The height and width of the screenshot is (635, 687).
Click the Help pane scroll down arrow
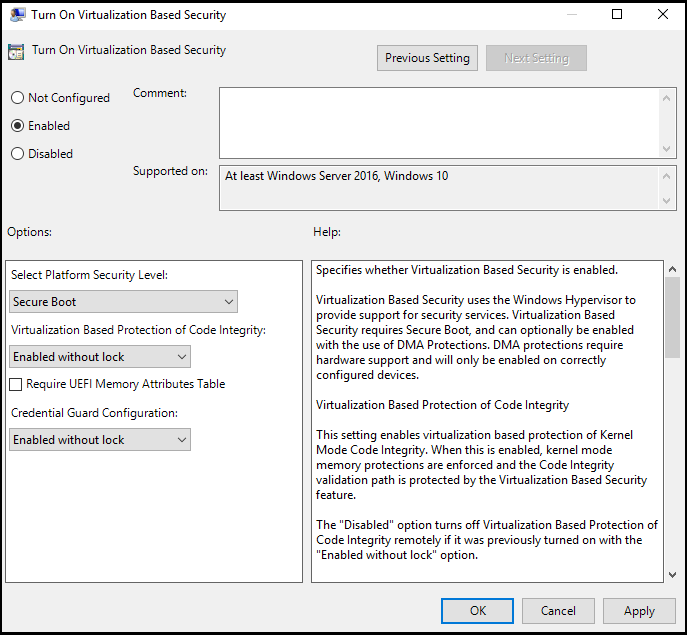(671, 573)
